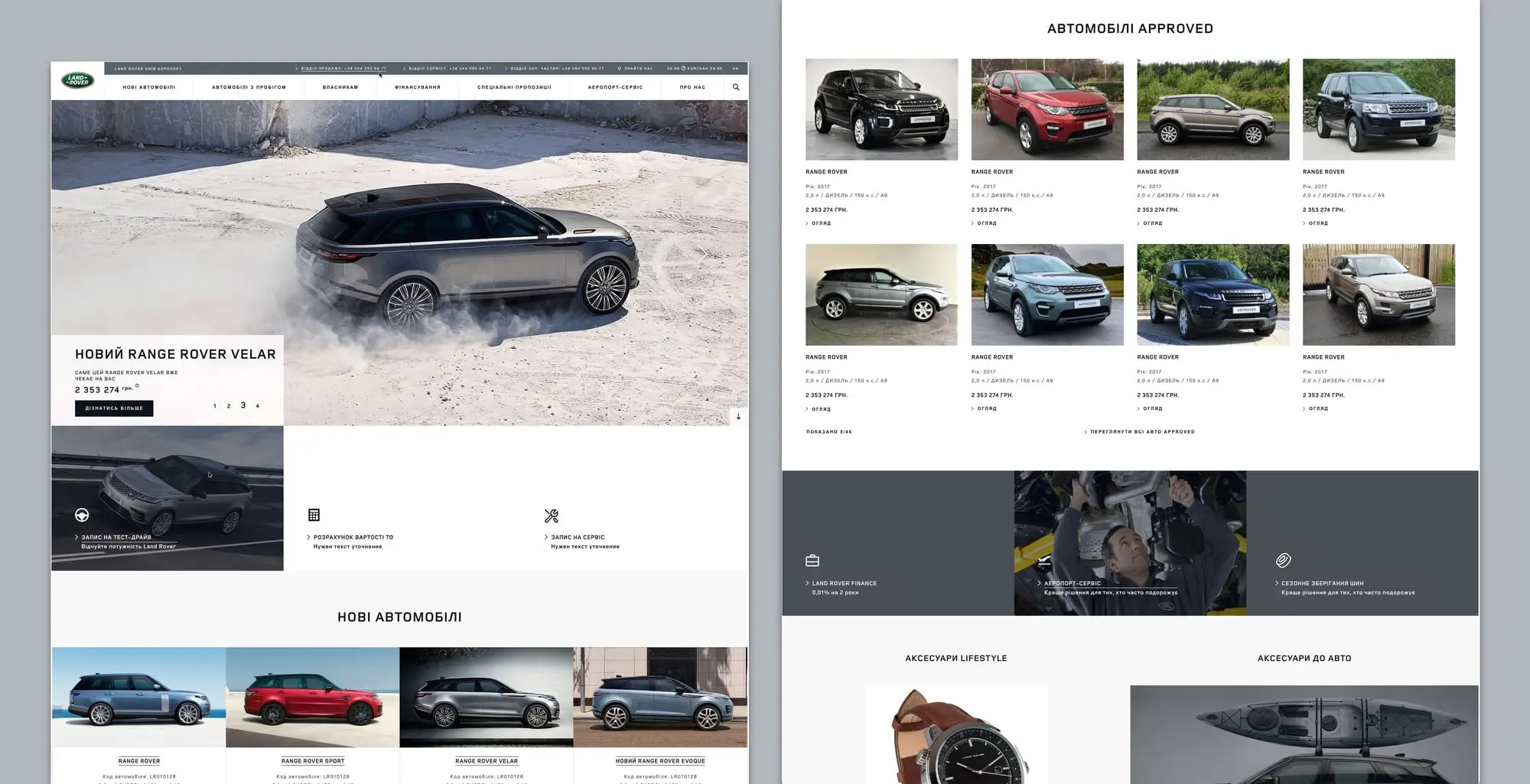Select hero slide number 4
1530x784 pixels.
click(257, 406)
